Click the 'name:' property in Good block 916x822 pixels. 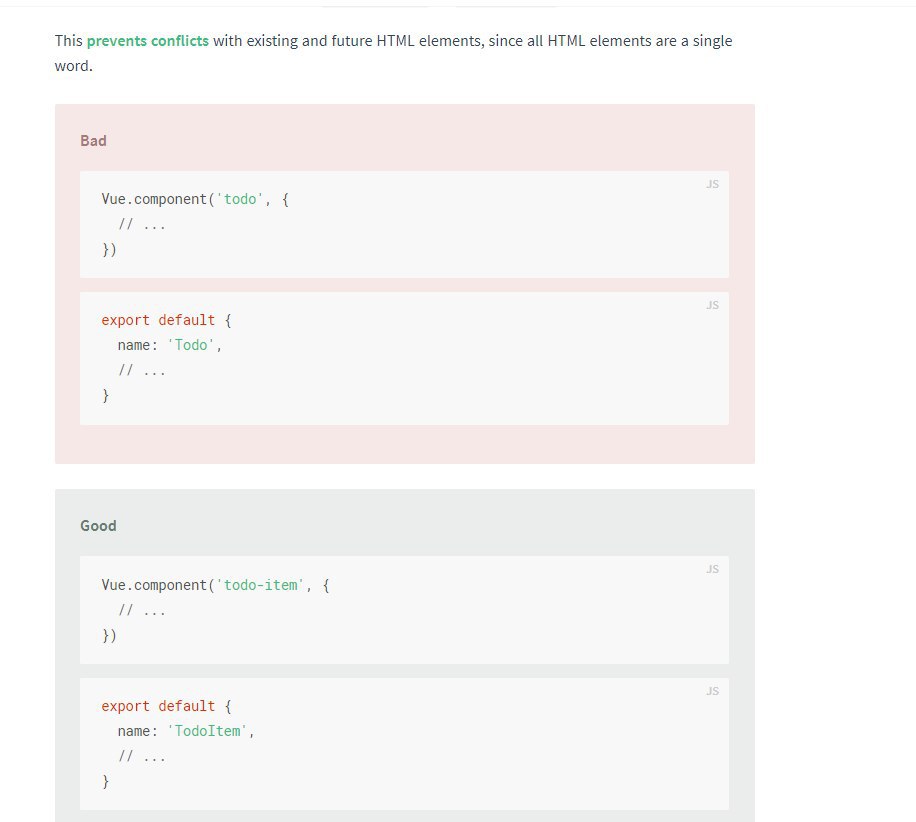point(138,731)
